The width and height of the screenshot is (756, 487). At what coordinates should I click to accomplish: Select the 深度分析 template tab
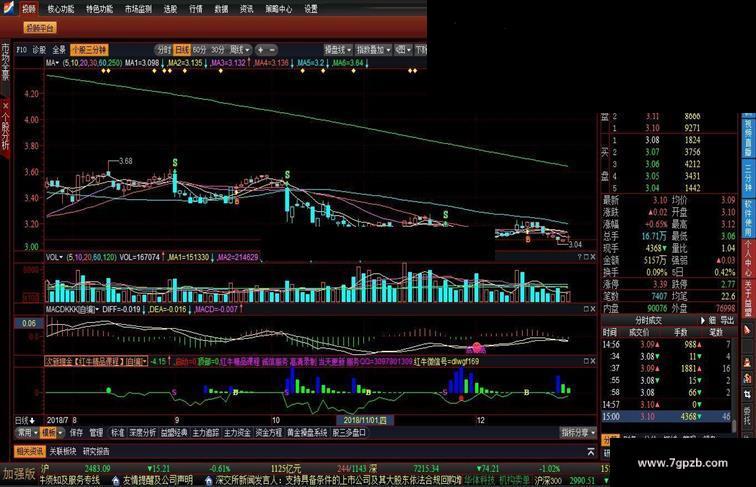click(142, 433)
